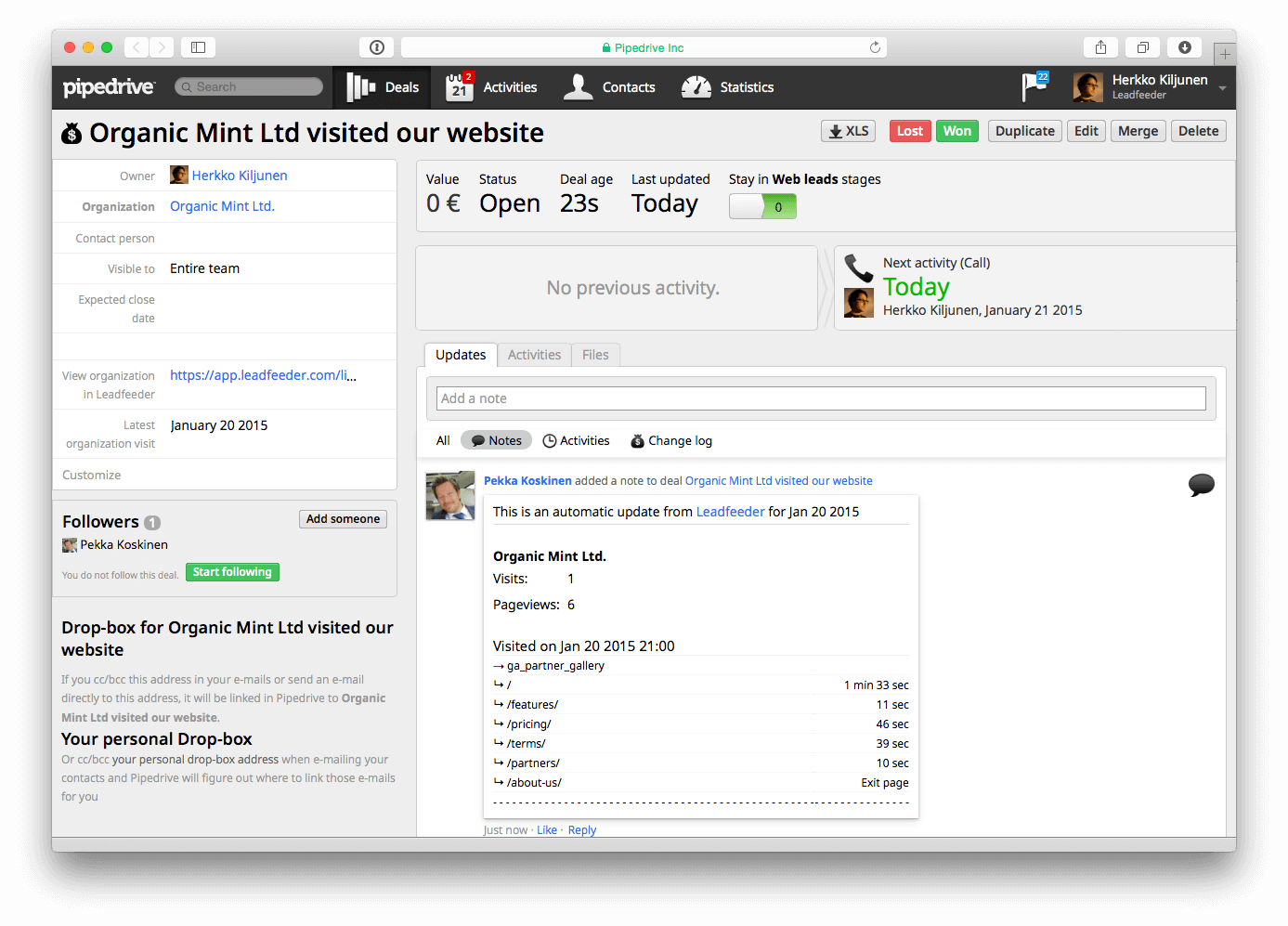Screen dimensions: 1288x926
Task: Filter updates by Notes
Action: click(496, 440)
